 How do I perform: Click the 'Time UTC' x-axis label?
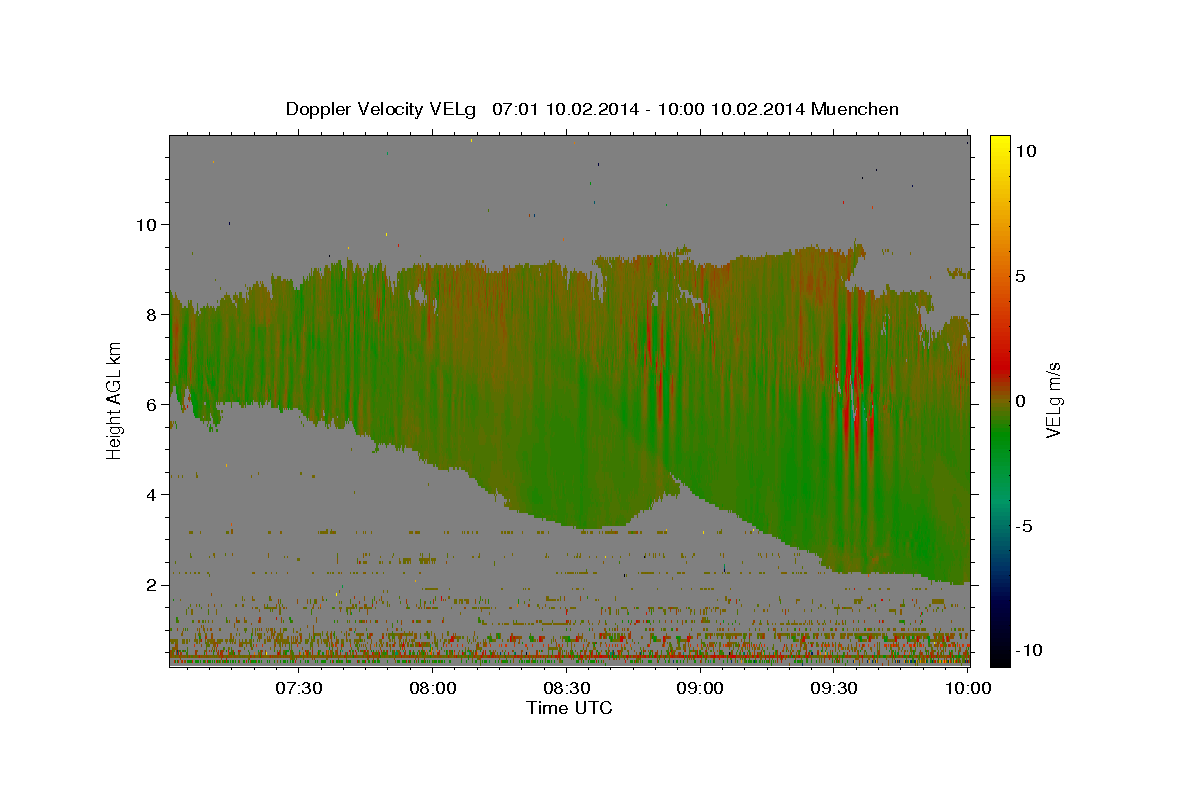click(x=569, y=708)
